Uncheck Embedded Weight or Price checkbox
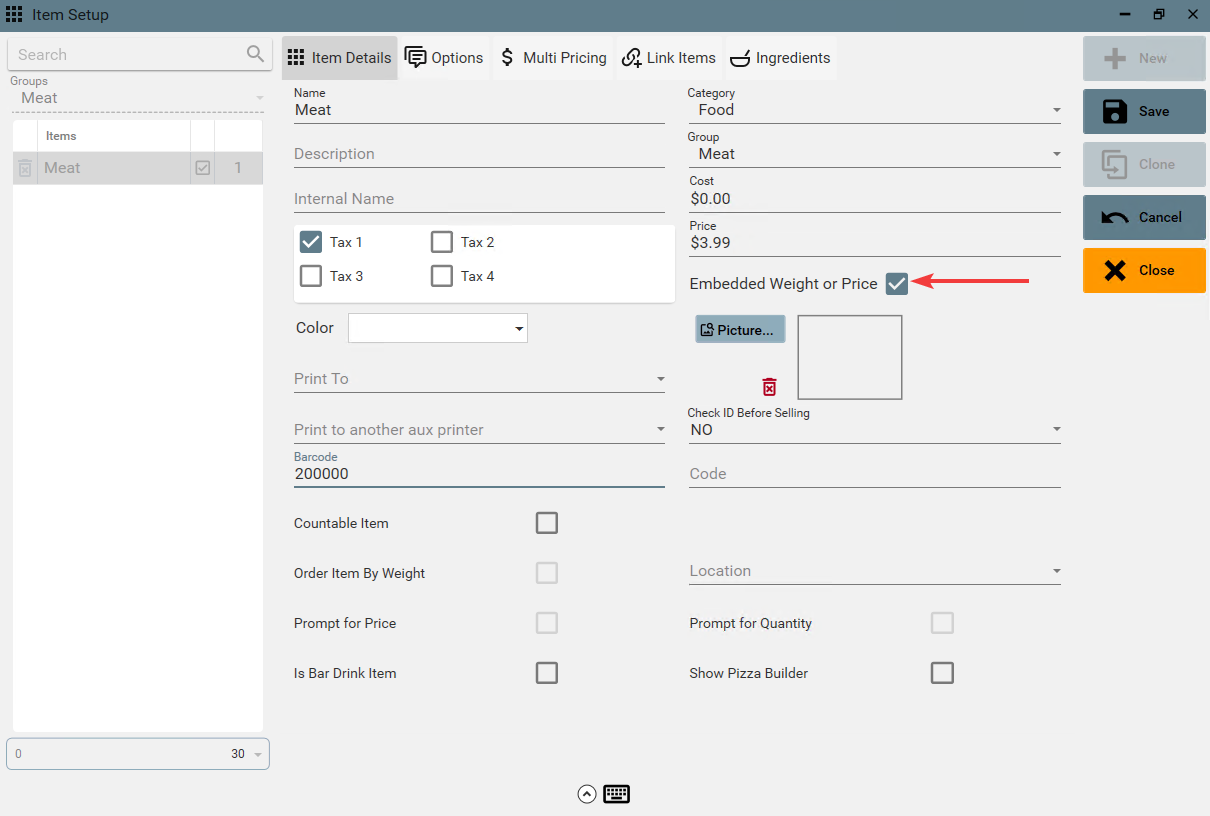1210x816 pixels. (897, 284)
